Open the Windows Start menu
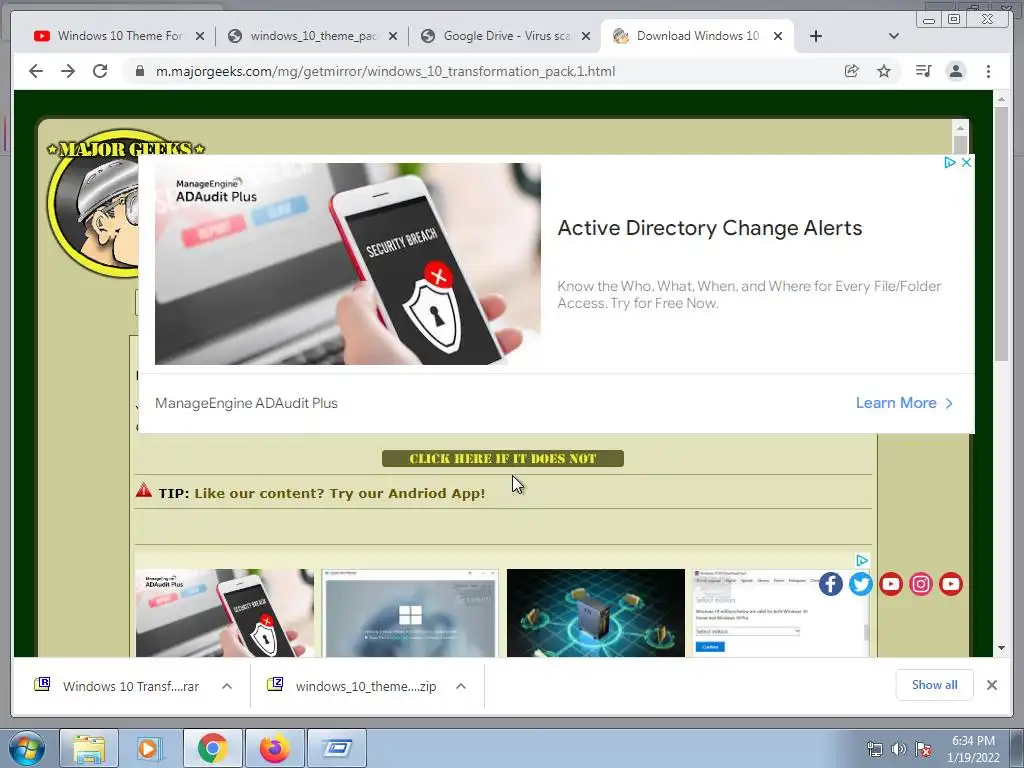This screenshot has width=1024, height=768. [x=26, y=748]
